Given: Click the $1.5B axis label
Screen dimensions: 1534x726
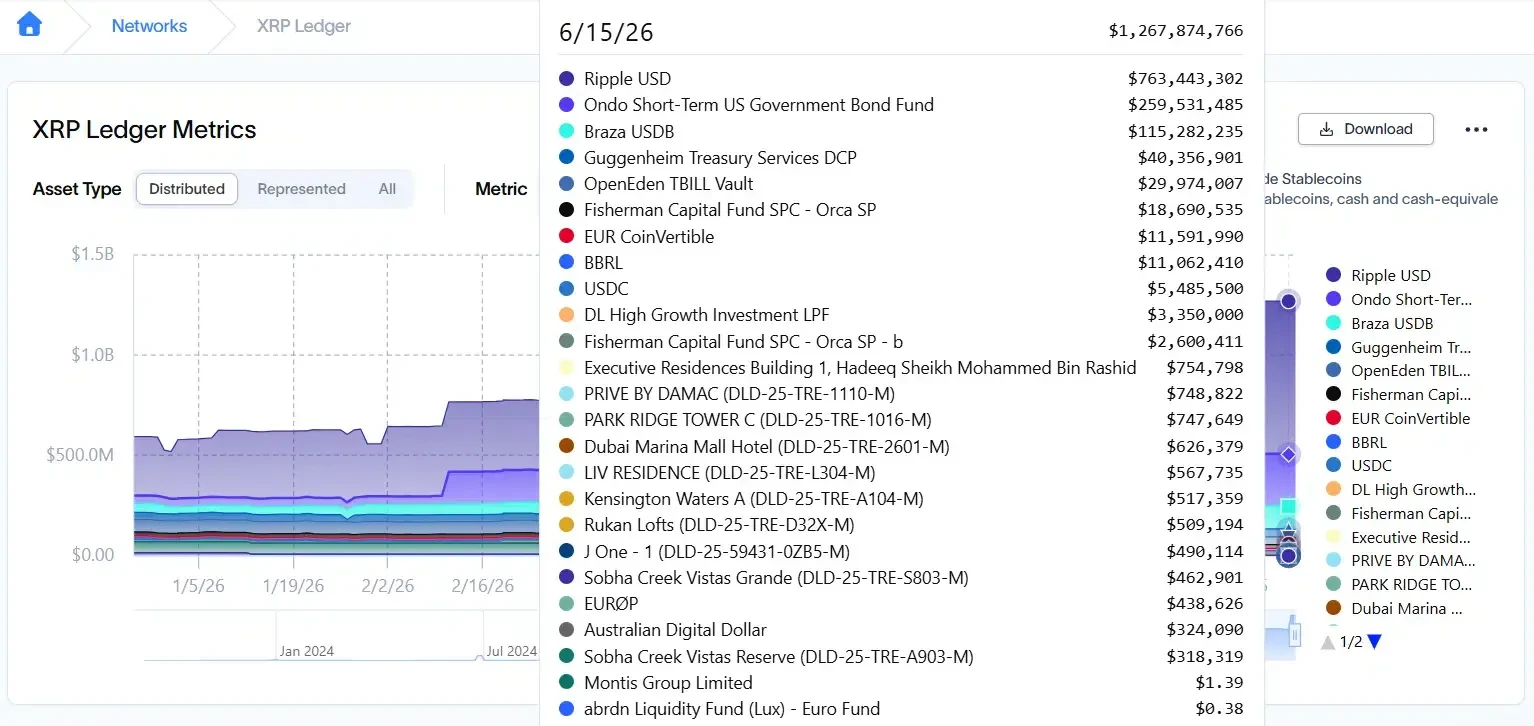Looking at the screenshot, I should click(92, 254).
